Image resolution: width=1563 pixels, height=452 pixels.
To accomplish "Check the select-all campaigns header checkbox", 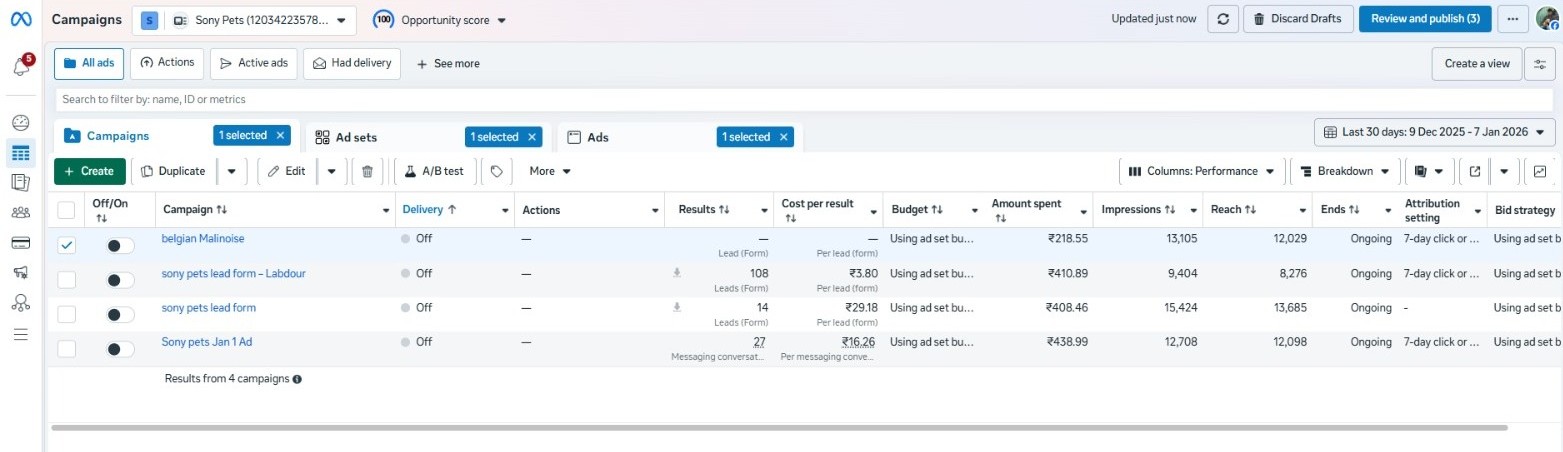I will 66,210.
